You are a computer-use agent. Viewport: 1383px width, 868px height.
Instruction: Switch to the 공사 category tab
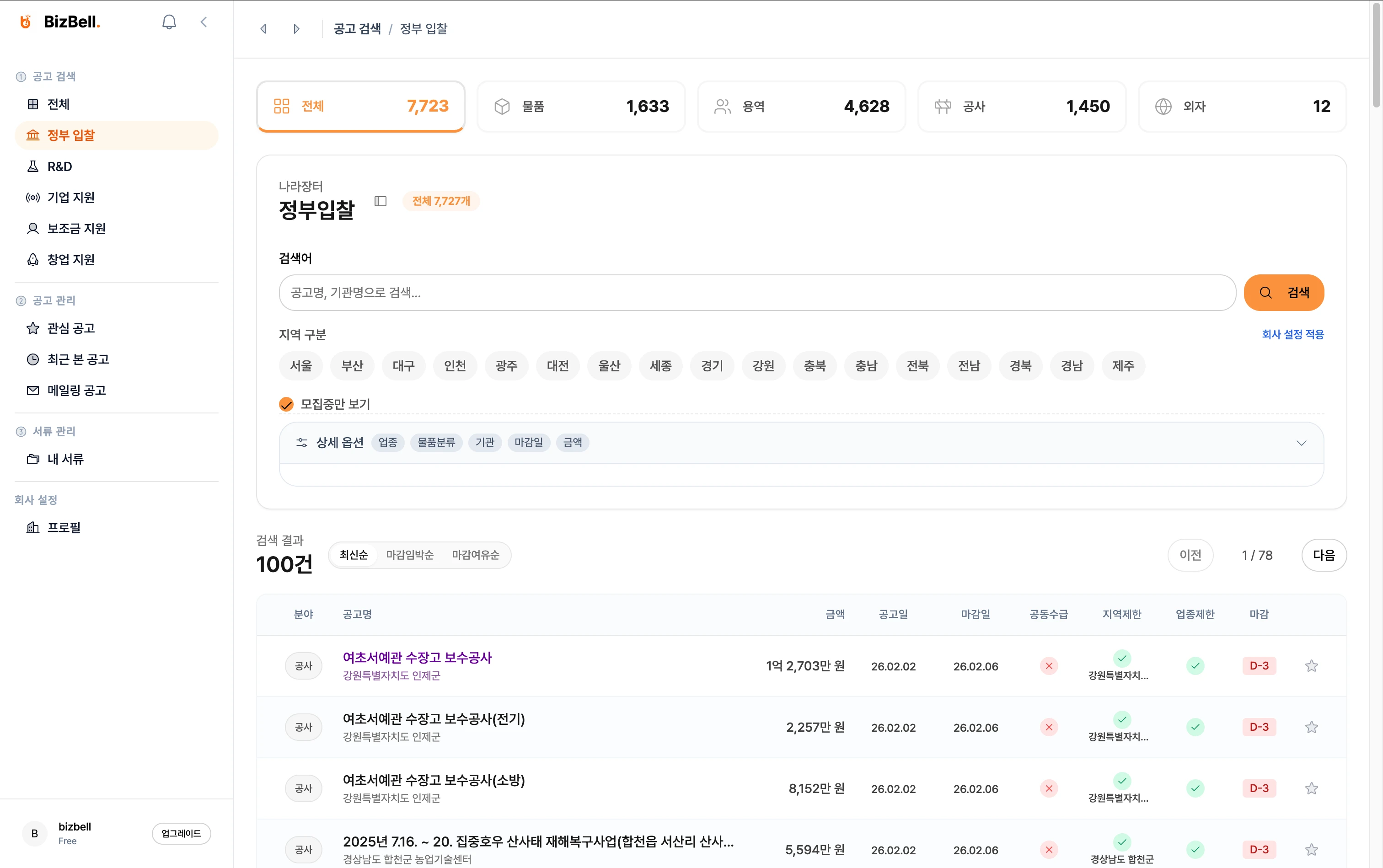point(1021,106)
